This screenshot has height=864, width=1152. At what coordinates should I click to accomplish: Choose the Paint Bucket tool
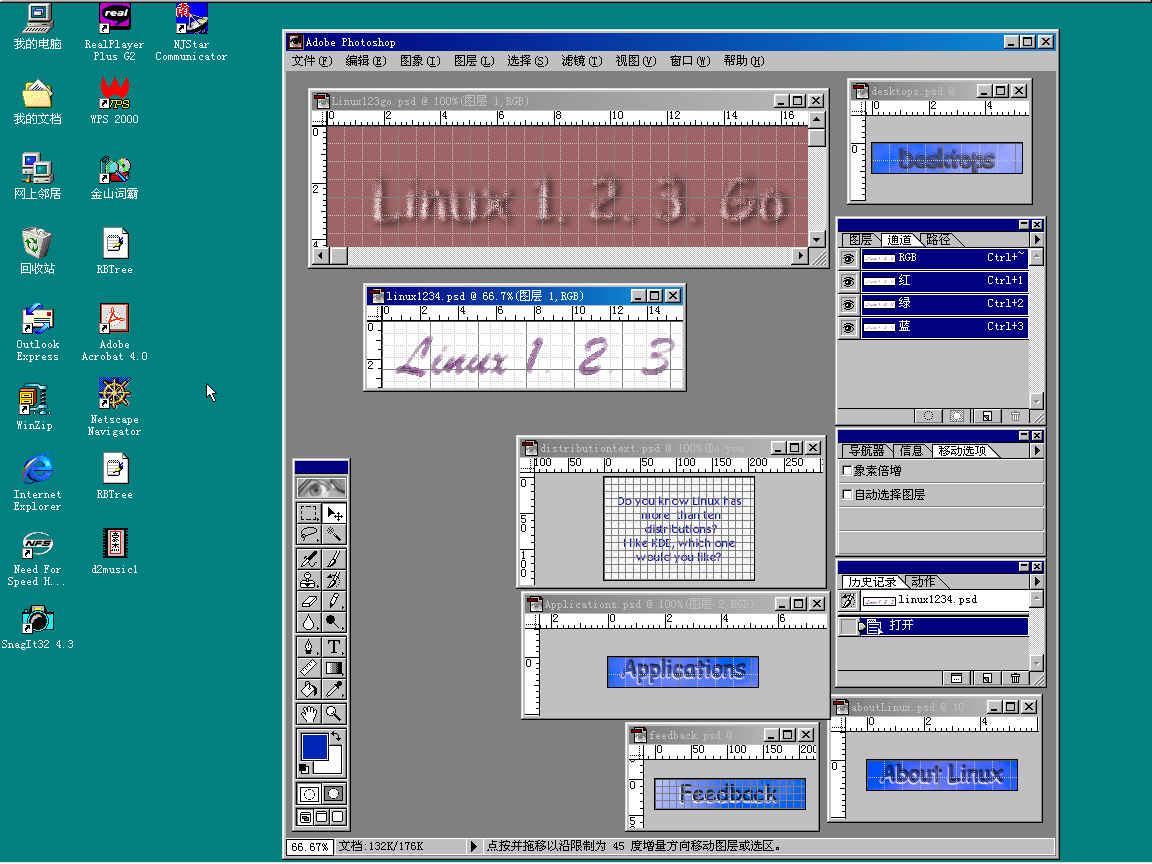point(309,689)
